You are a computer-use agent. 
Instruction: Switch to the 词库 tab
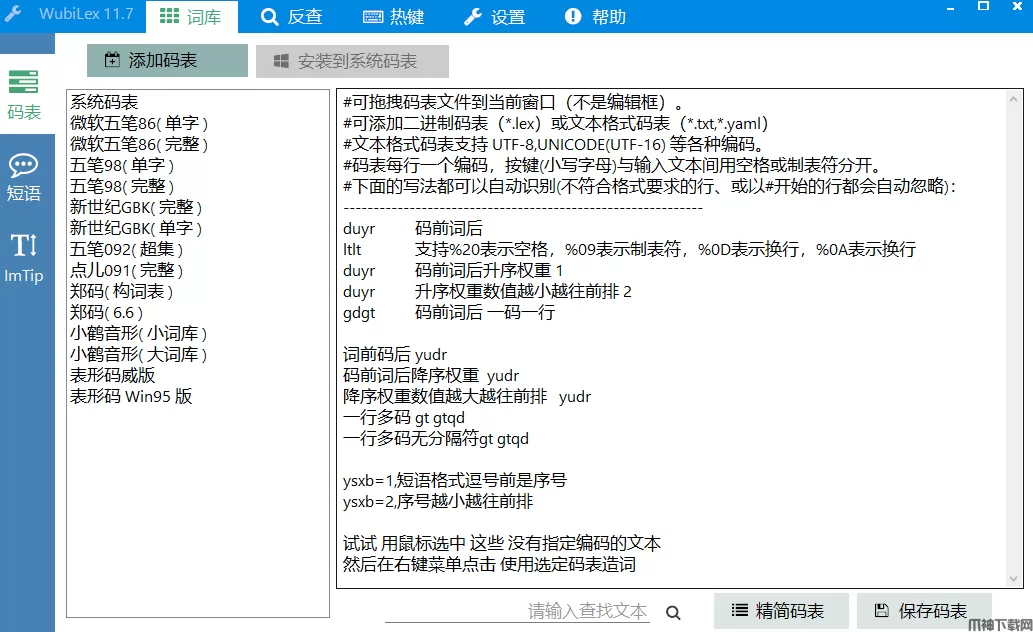192,16
